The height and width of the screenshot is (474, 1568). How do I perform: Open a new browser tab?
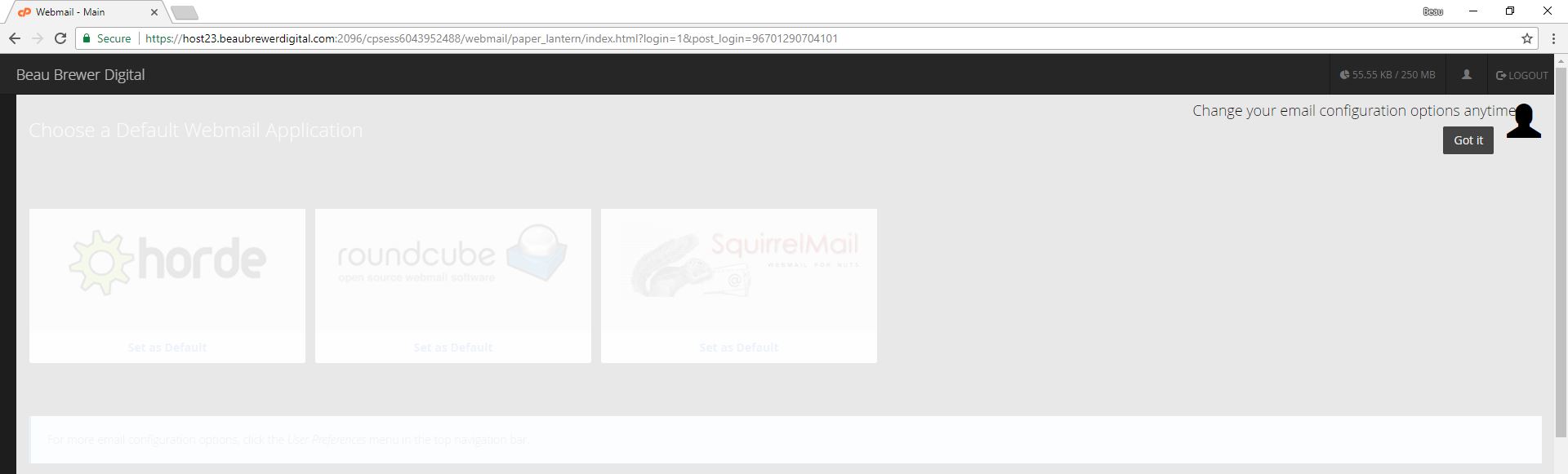pos(185,12)
